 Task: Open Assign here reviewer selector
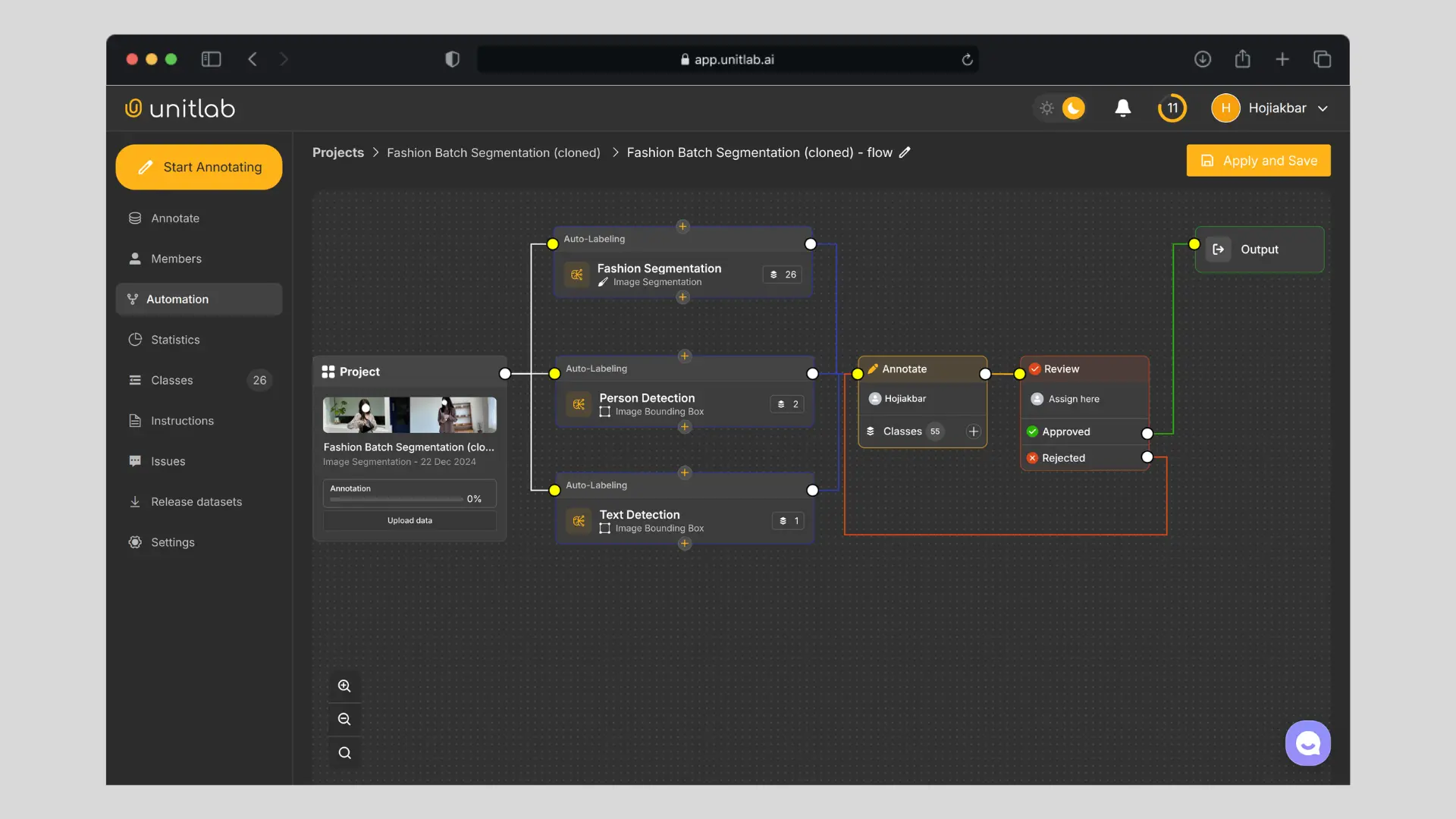[x=1074, y=399]
